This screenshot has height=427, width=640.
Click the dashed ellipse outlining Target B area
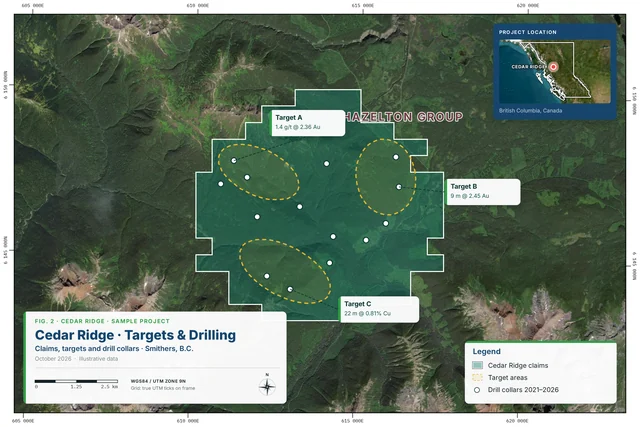pyautogui.click(x=386, y=177)
